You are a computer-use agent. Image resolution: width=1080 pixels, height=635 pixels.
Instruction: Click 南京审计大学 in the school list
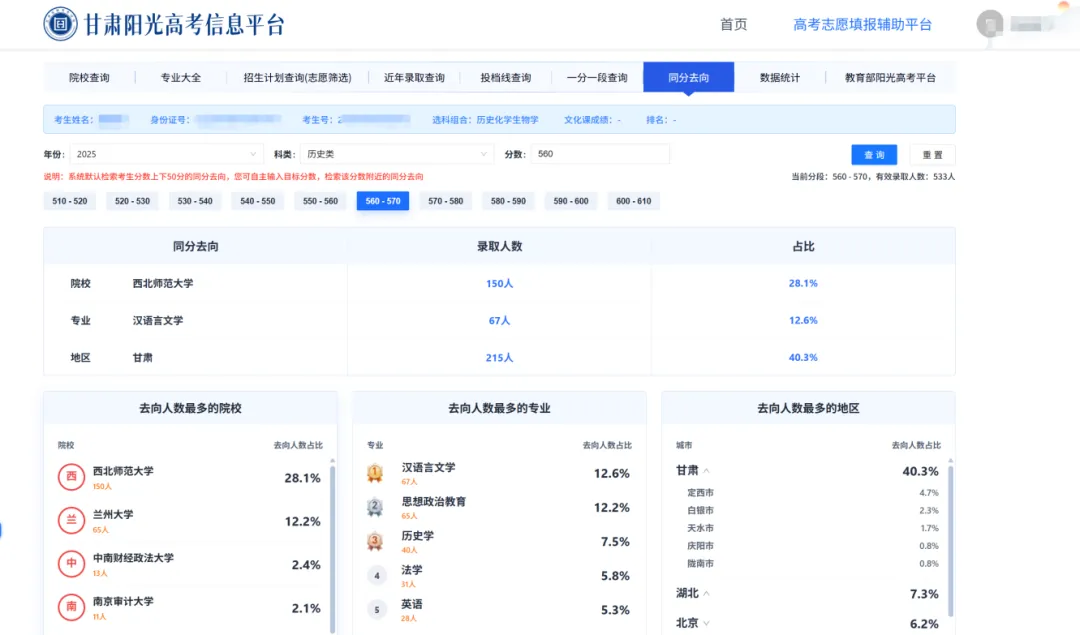123,601
